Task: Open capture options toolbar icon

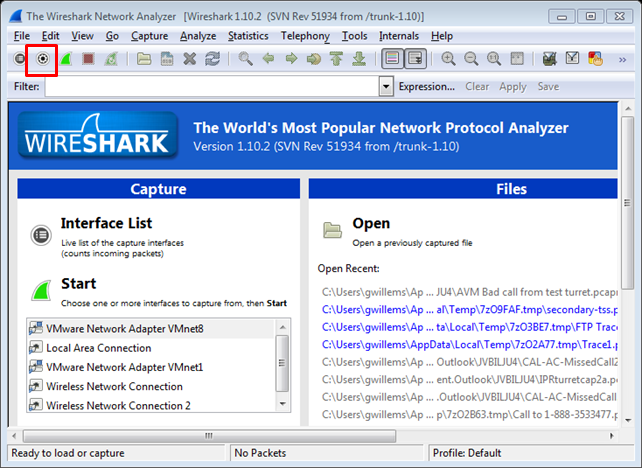Action: (42, 59)
